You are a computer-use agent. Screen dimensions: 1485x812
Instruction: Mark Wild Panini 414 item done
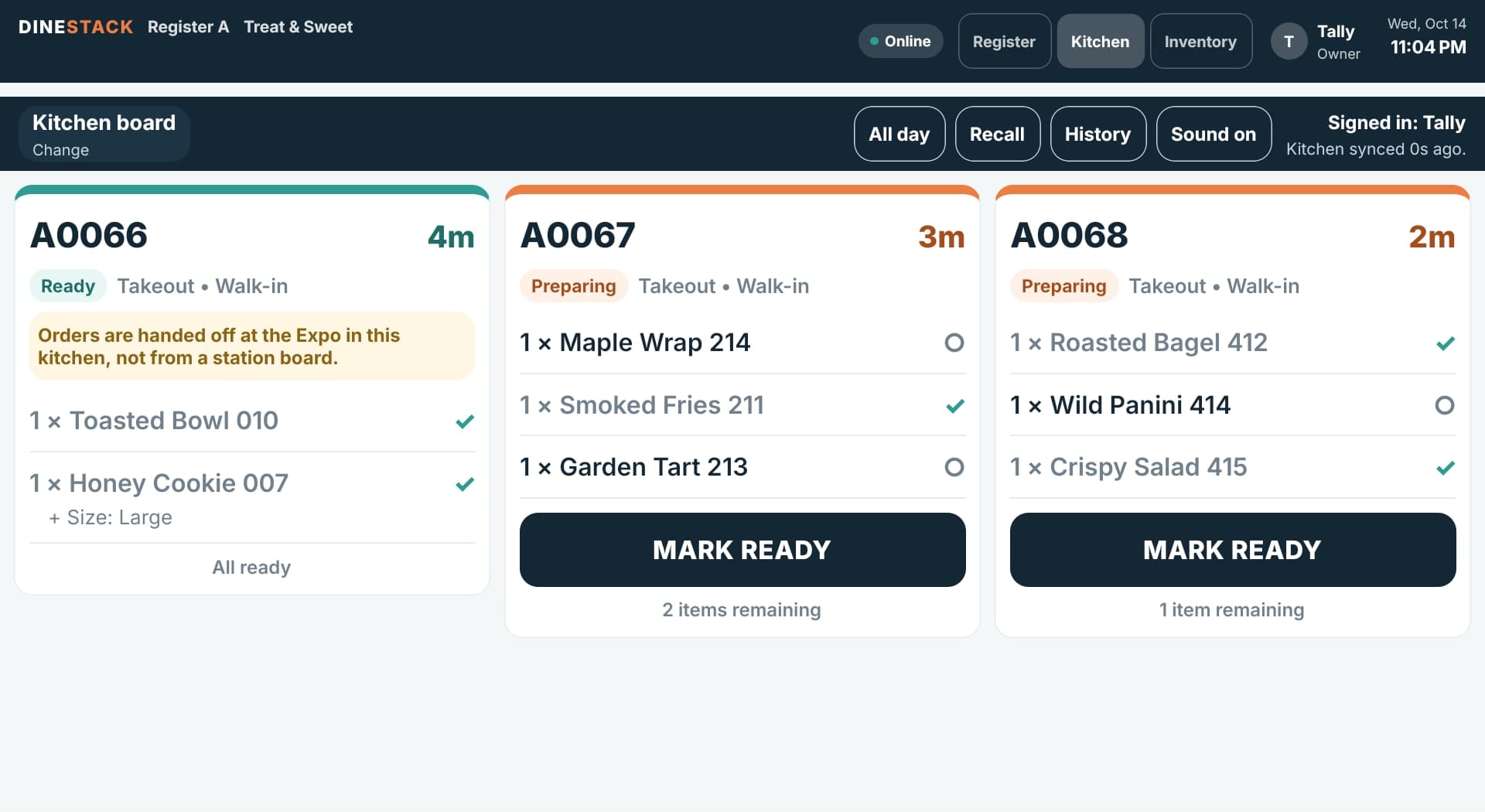[x=1445, y=405]
